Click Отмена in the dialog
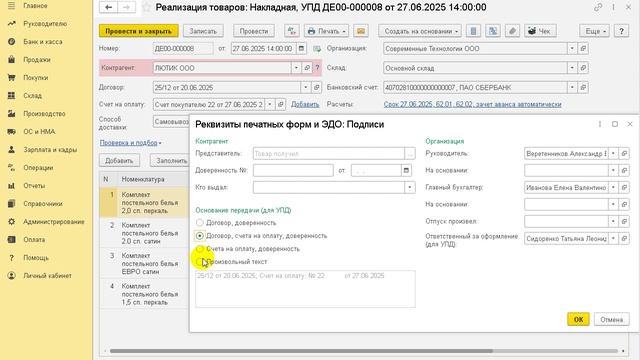Viewport: 640px width, 360px height. [611, 319]
